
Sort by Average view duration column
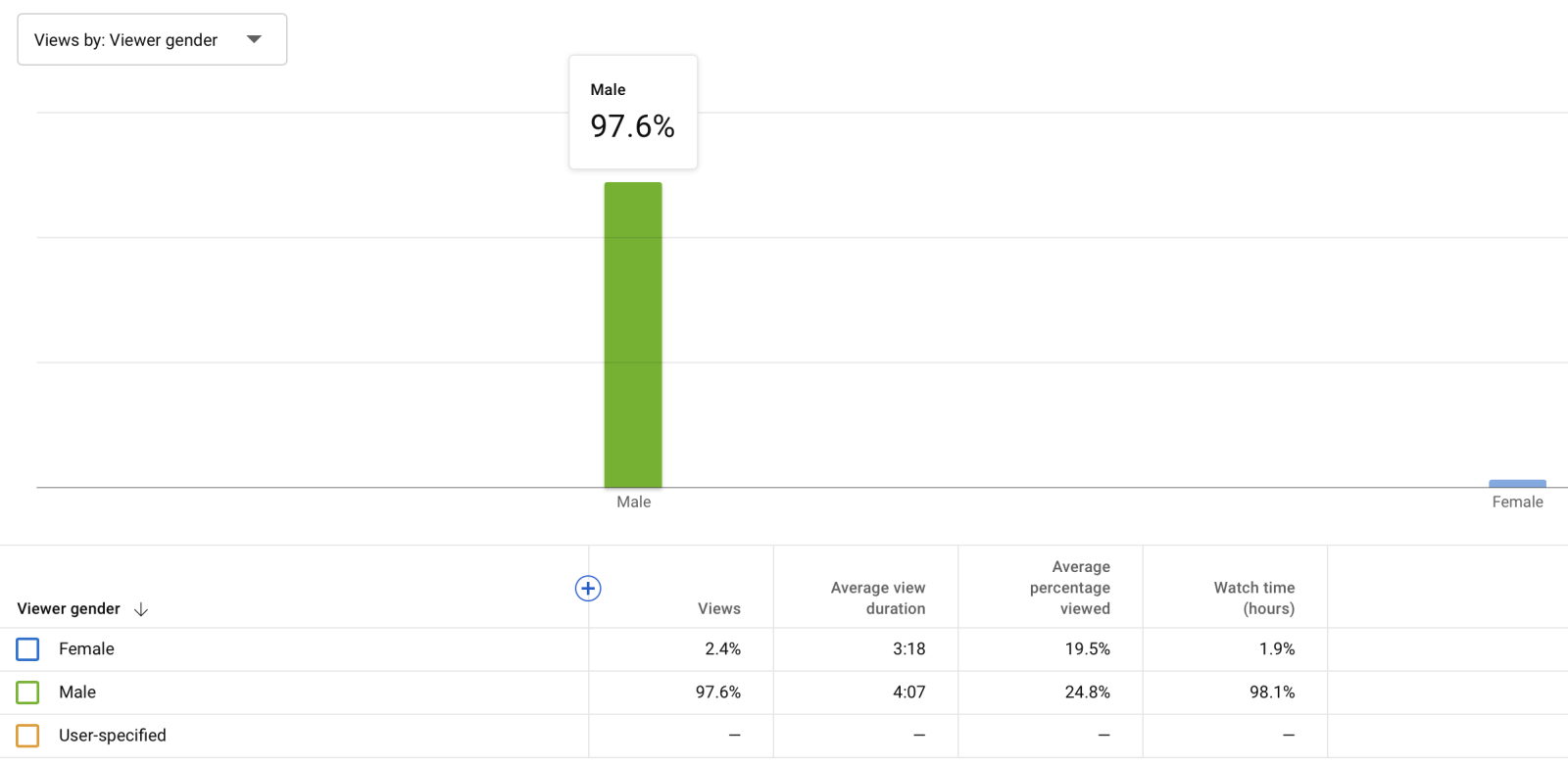click(x=878, y=597)
